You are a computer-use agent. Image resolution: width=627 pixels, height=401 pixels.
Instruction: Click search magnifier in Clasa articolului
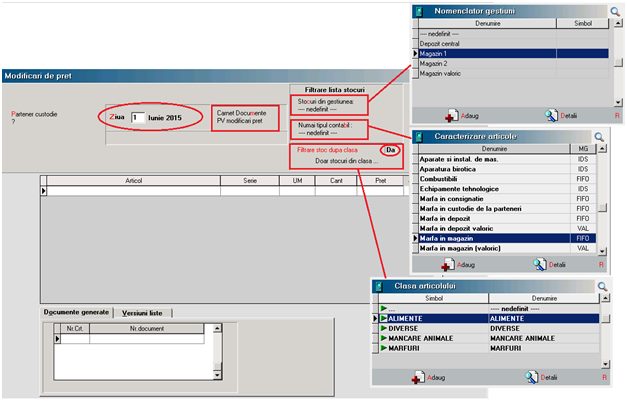coord(602,287)
